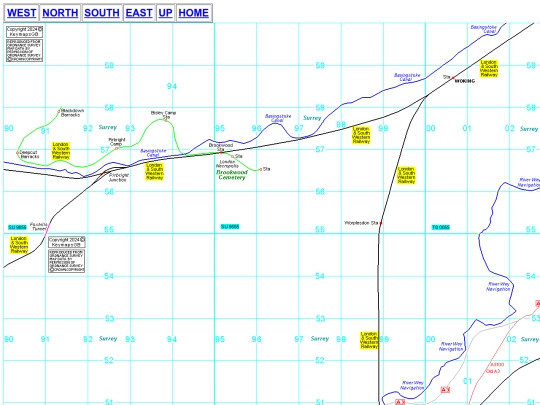
Task: Click the London Necropolis label
Action: 227,164
